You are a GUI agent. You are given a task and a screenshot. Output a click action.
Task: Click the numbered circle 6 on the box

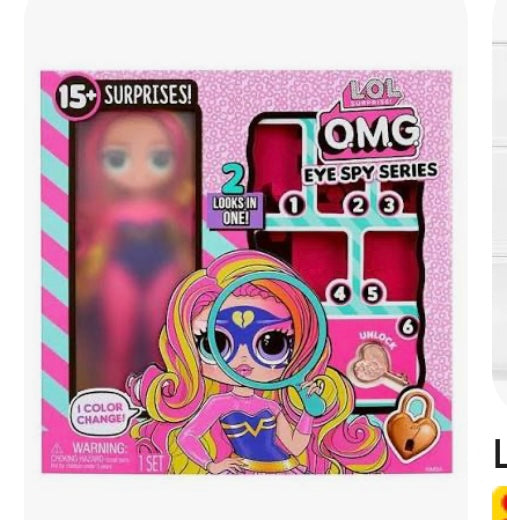click(x=407, y=327)
